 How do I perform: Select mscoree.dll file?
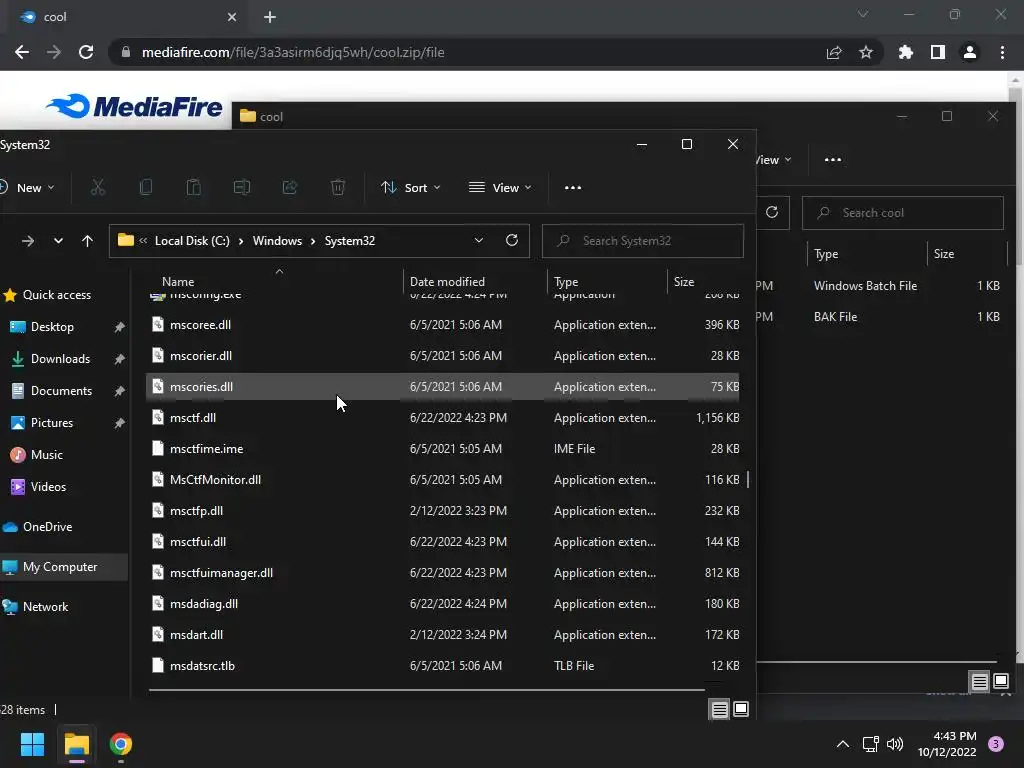coord(443,325)
